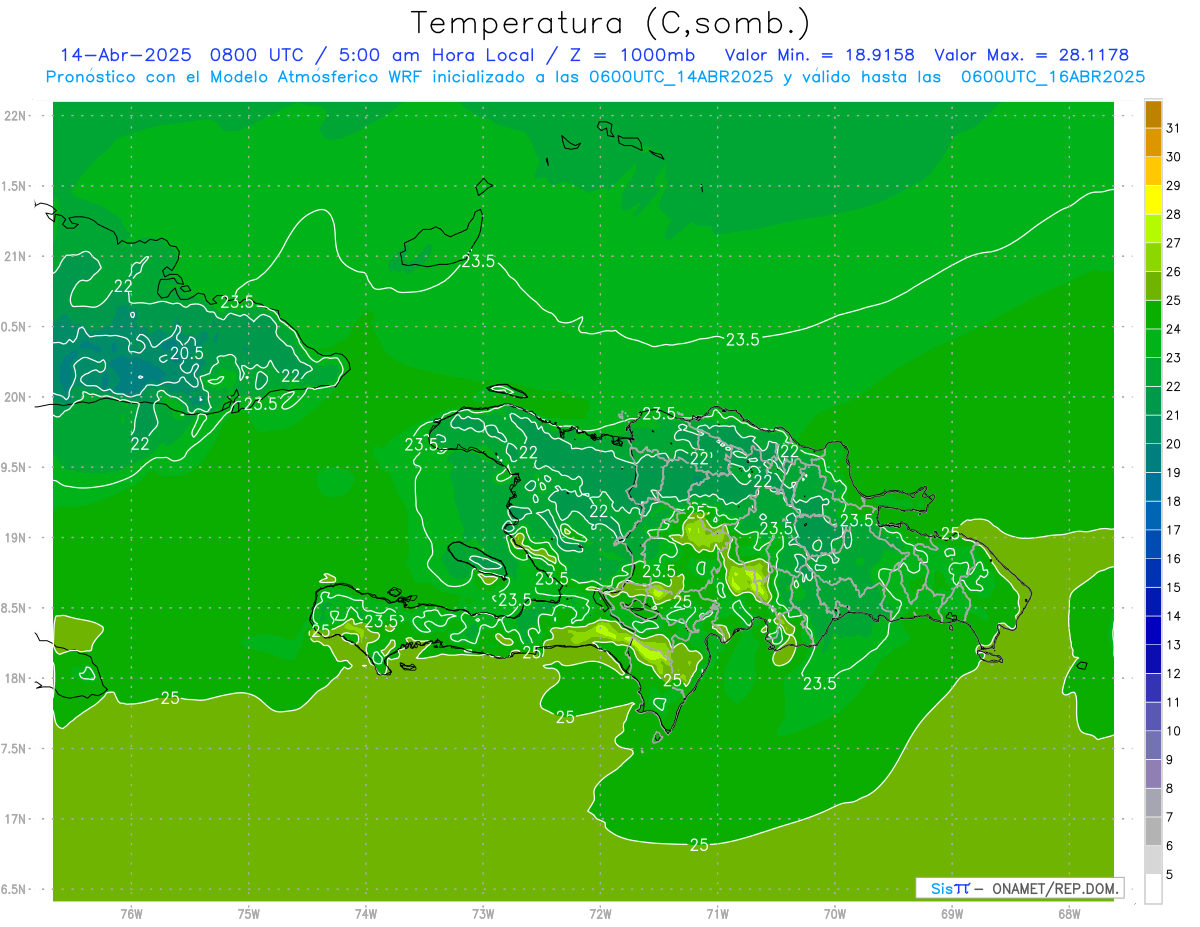Click the purple legend swatch between 8 and 9
Viewport: 1200px width, 927px height.
pos(1153,774)
